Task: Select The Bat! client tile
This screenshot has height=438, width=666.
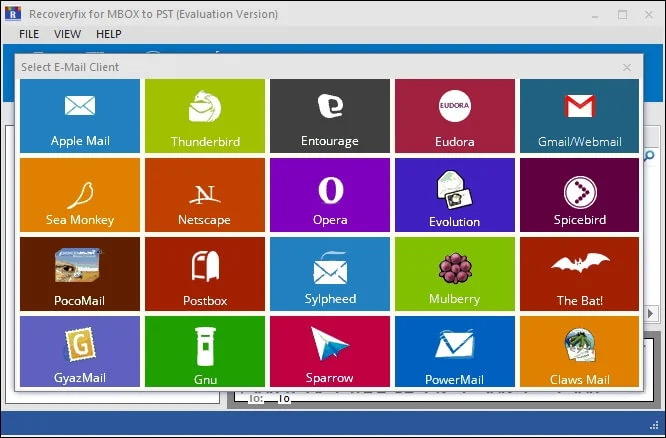Action: click(579, 274)
